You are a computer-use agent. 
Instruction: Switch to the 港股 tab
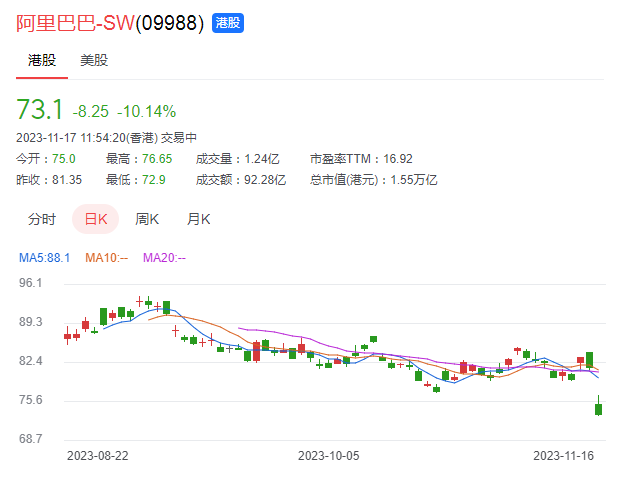coord(42,61)
